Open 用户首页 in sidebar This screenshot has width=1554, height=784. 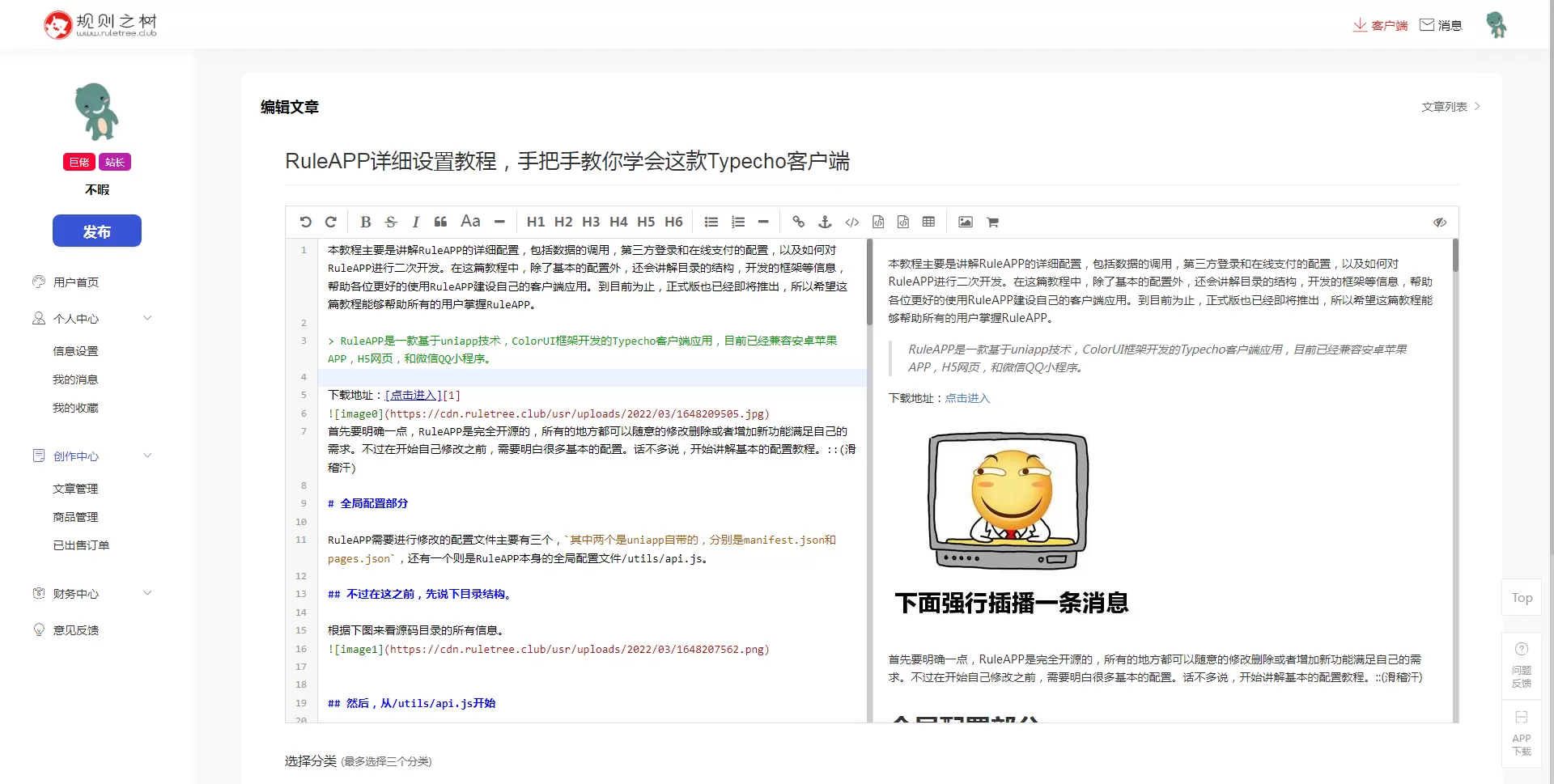[x=76, y=282]
